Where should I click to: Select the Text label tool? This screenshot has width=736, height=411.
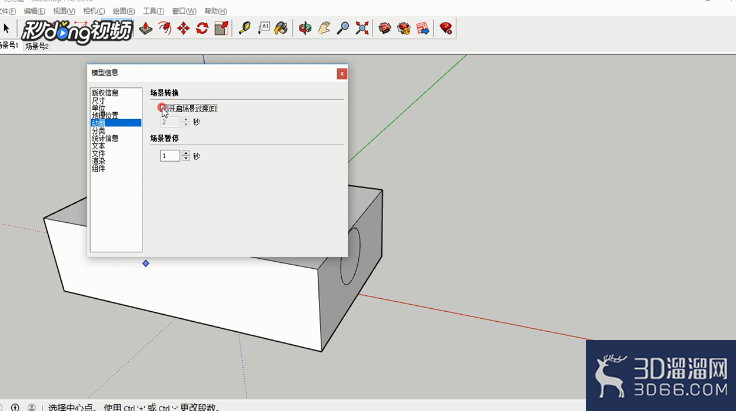(263, 28)
